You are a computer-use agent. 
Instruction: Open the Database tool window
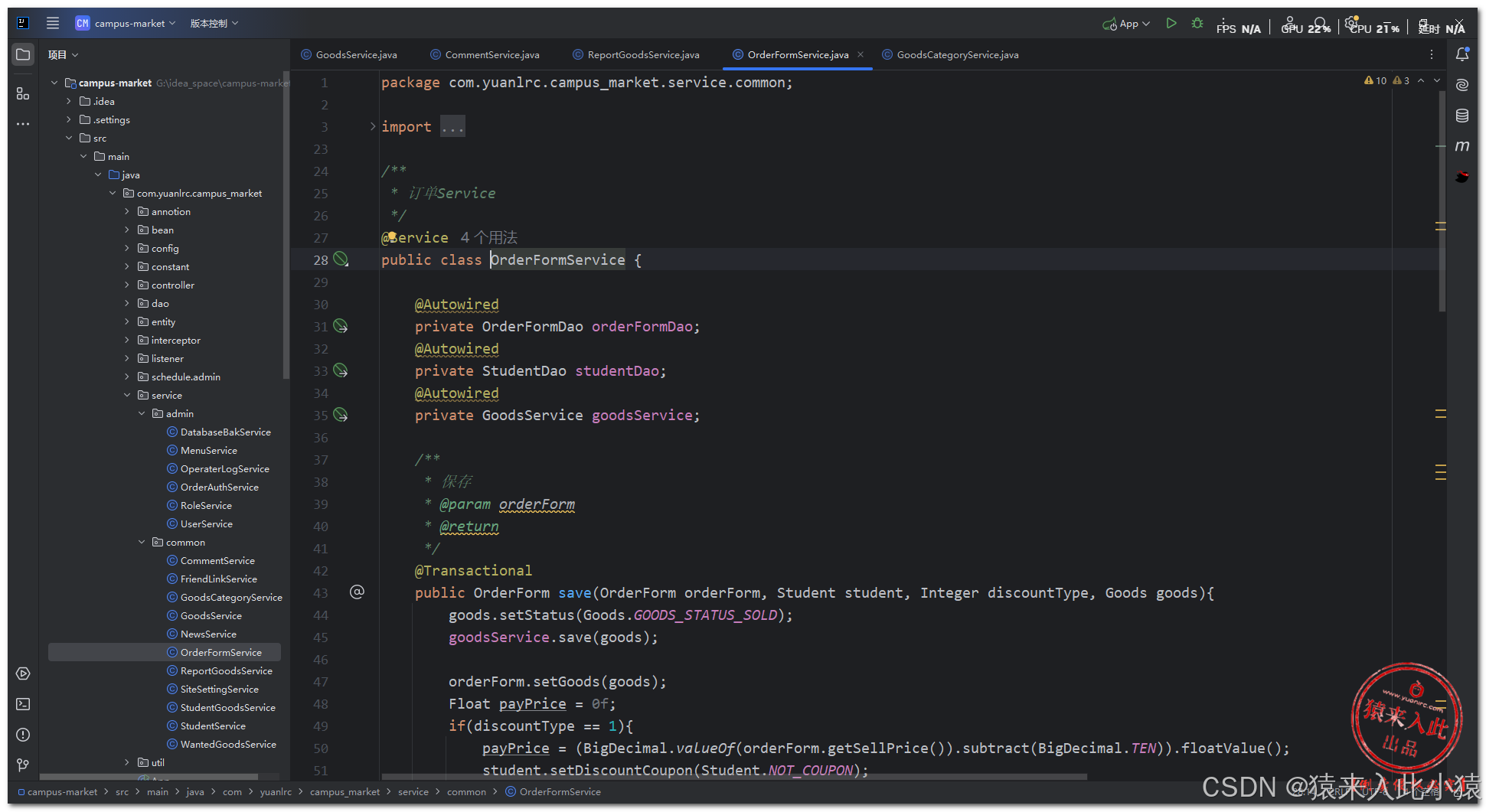(1462, 116)
